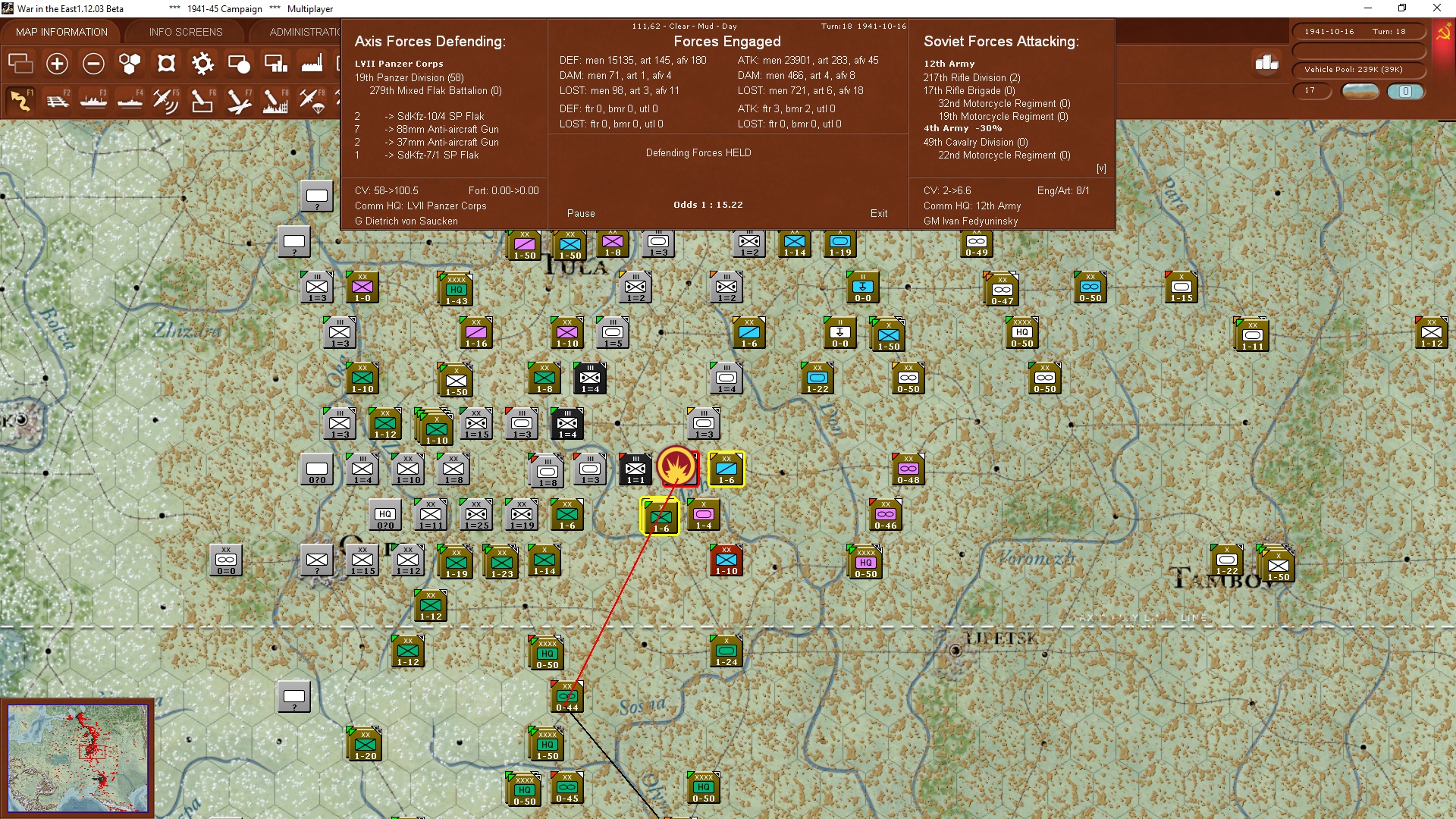Expand the Soviet forces list [v] arrow

coord(1101,168)
